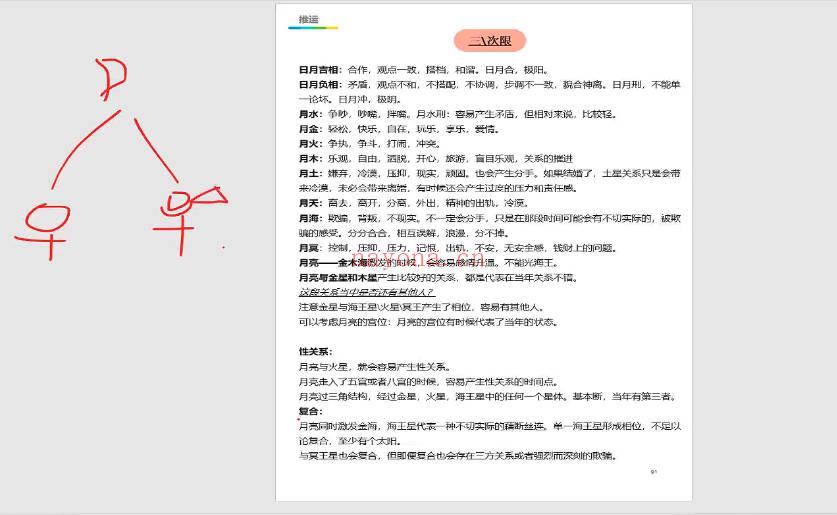Click the phrase '当年有第三者'

(x=642, y=397)
